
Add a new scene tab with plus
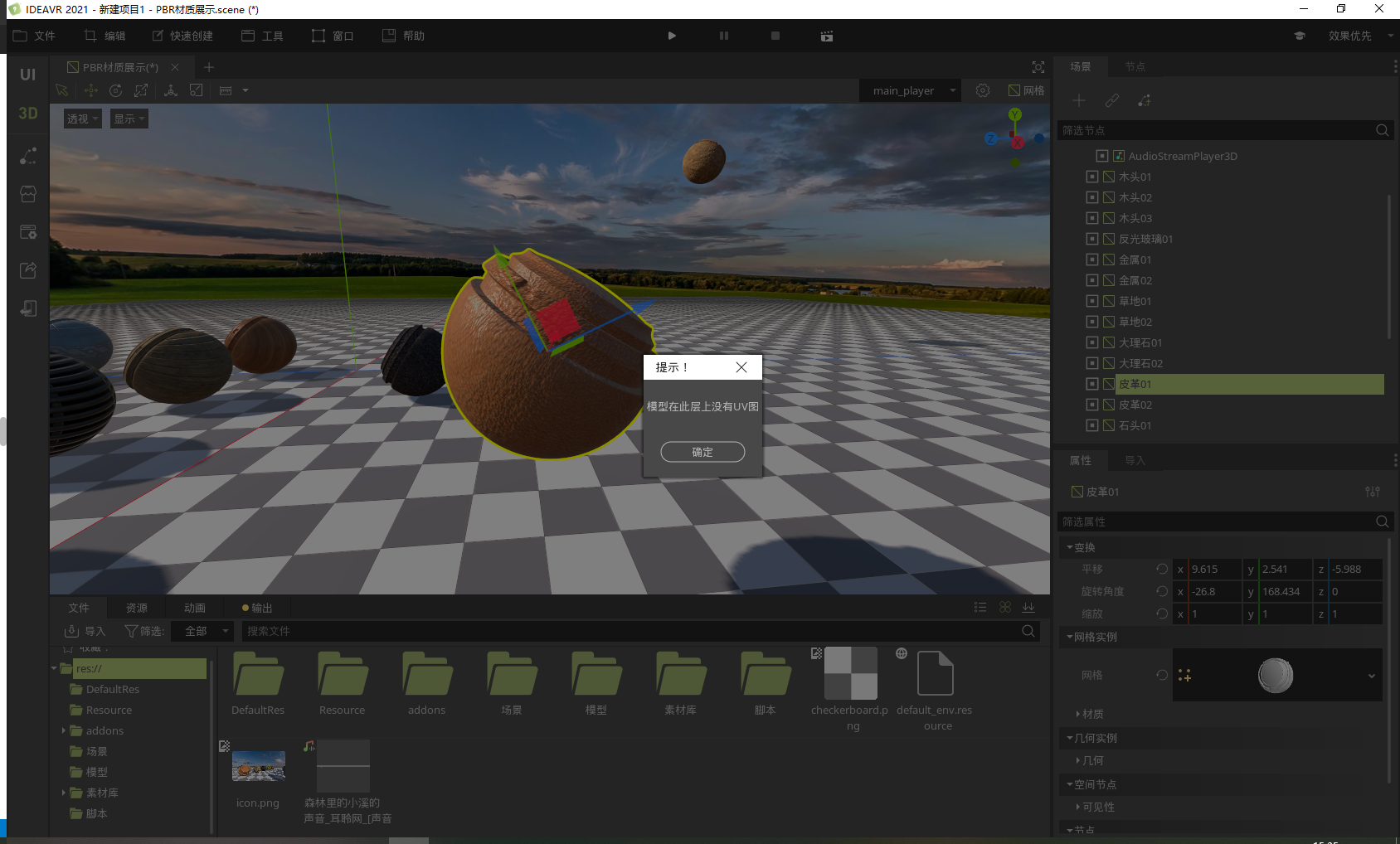click(209, 67)
